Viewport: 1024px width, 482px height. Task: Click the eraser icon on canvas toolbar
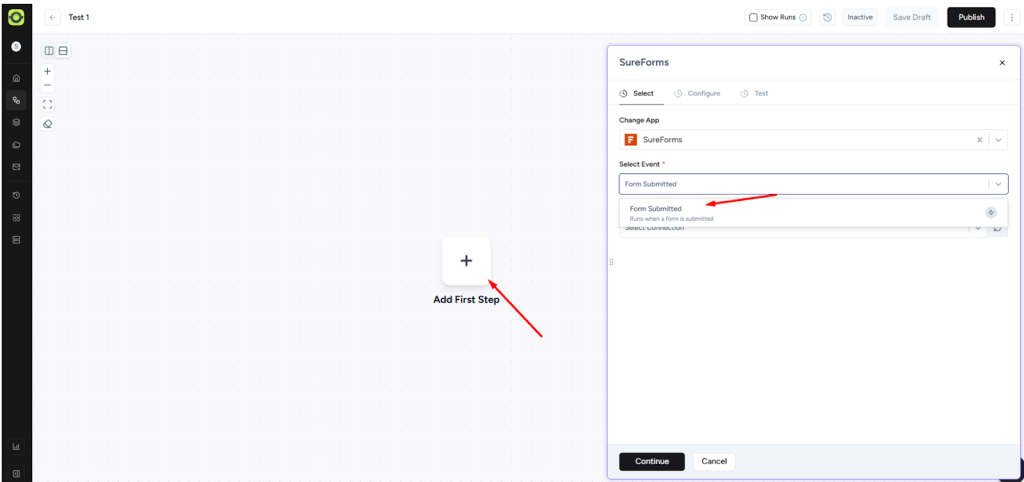47,124
